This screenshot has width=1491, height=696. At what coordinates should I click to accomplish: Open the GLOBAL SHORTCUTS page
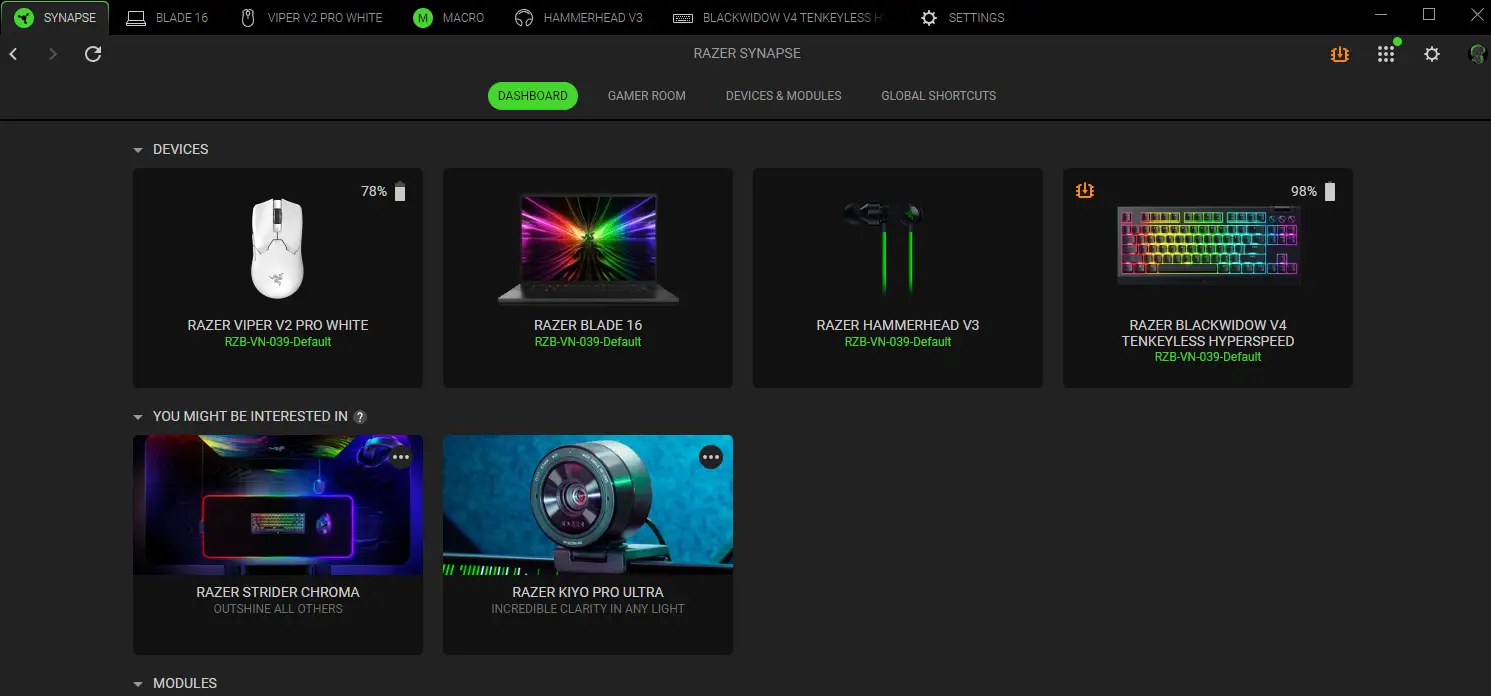[x=938, y=95]
